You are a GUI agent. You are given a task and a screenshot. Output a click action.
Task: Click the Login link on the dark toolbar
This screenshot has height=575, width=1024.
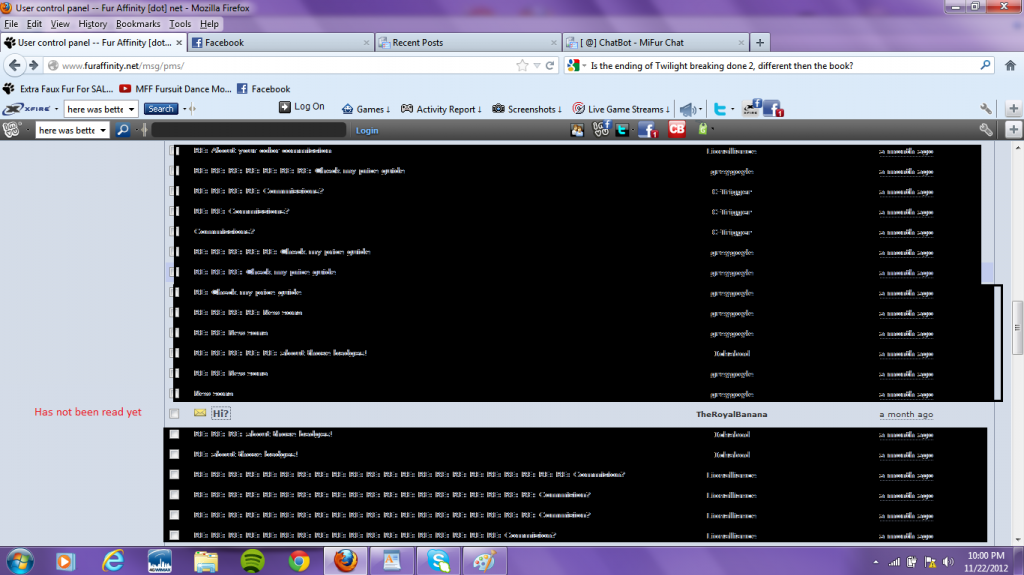pyautogui.click(x=366, y=131)
